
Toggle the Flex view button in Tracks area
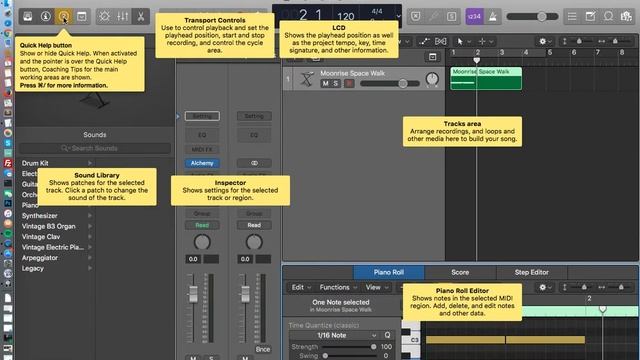pyautogui.click(x=441, y=41)
